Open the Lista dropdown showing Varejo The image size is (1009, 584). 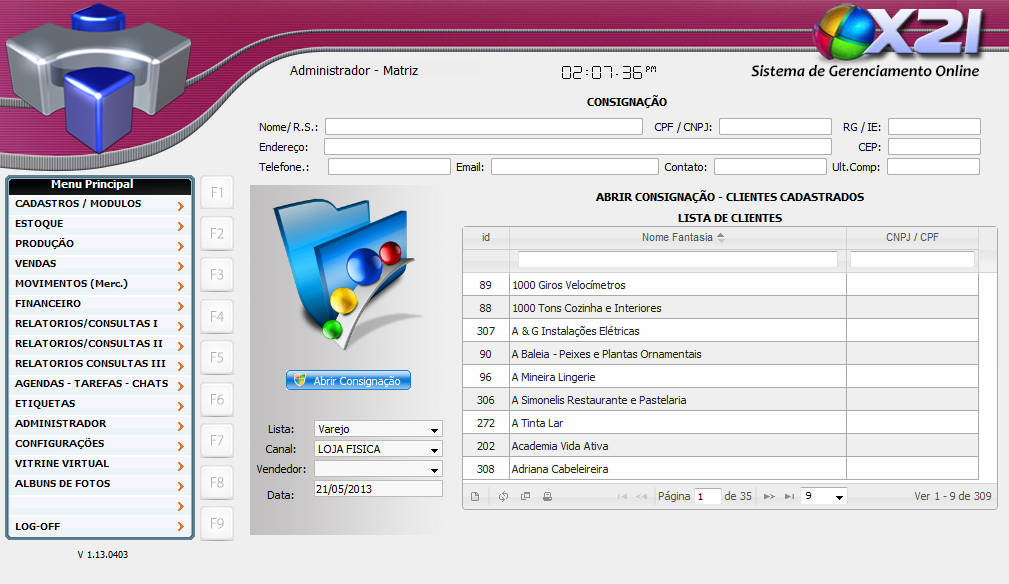coord(377,429)
